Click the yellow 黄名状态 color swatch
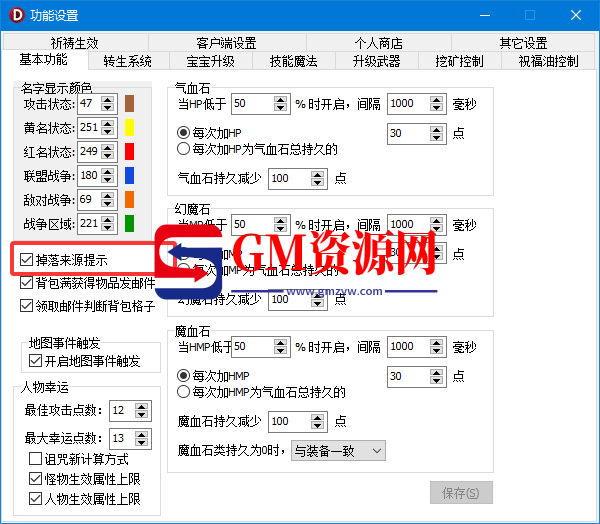 point(130,128)
